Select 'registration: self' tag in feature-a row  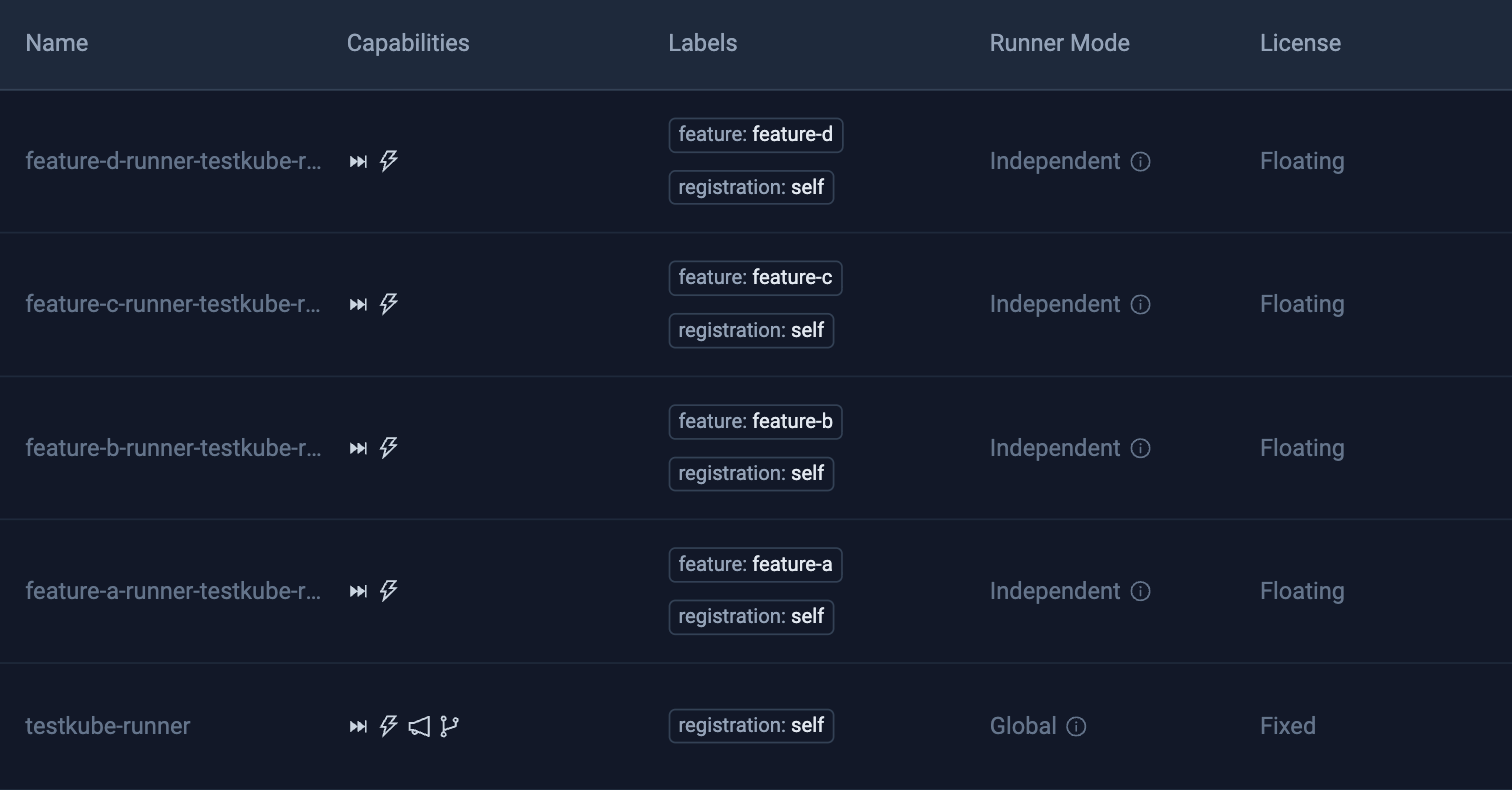click(x=751, y=617)
